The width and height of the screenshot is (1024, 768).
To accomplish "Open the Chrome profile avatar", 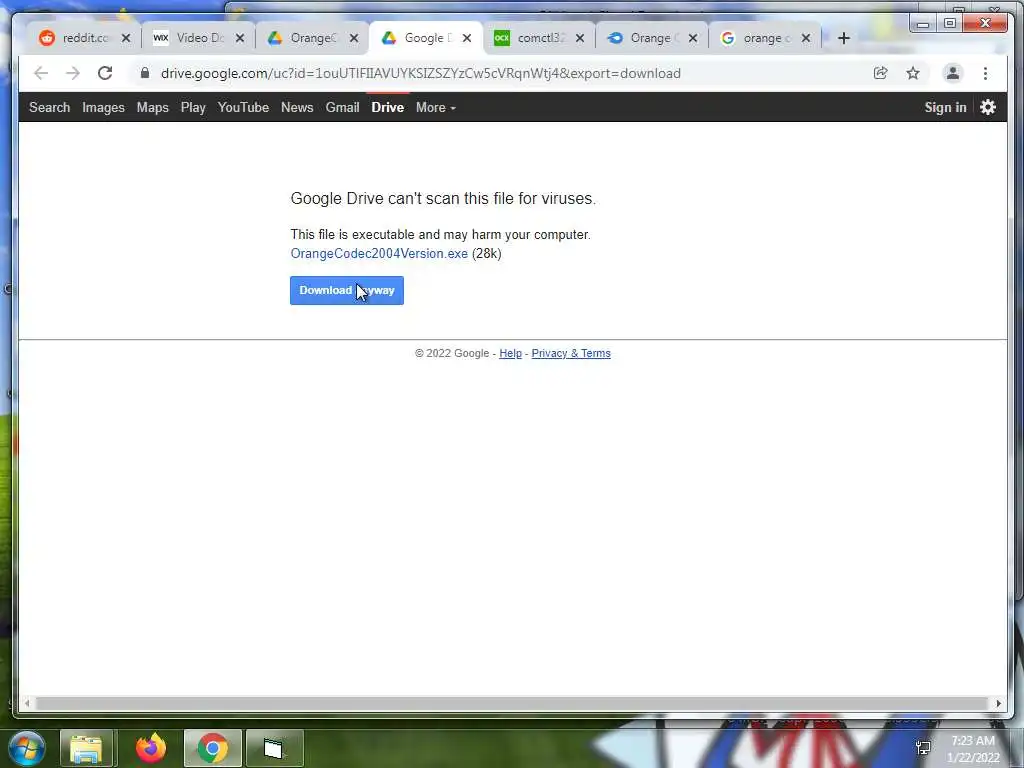I will click(953, 73).
